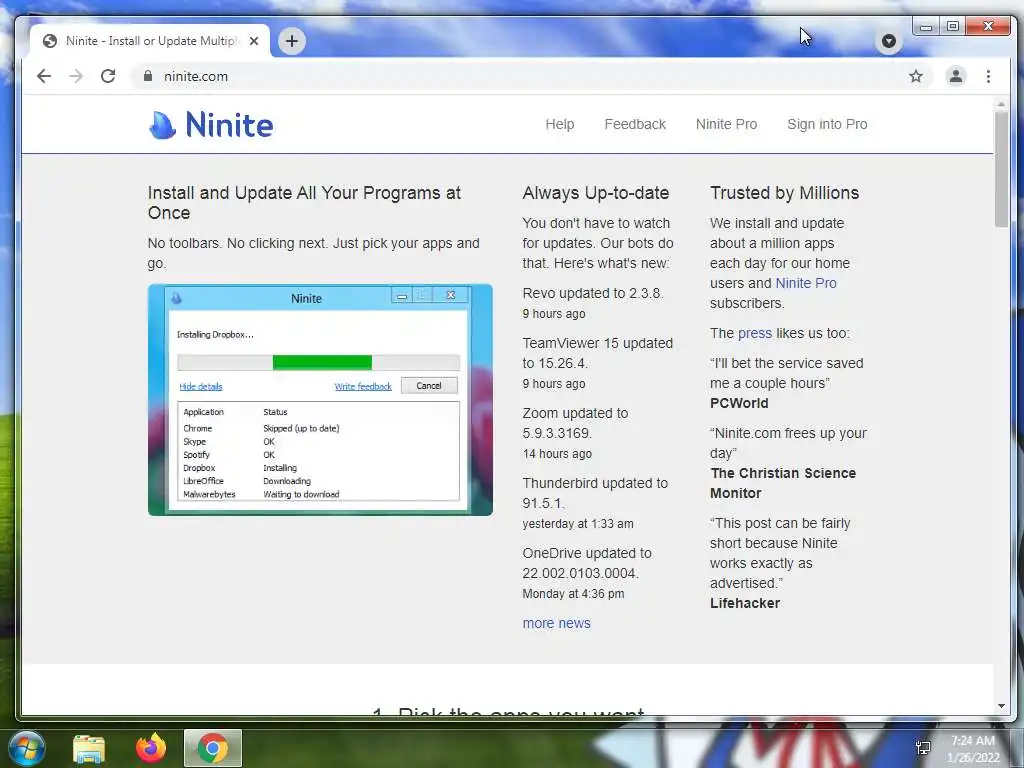Screen dimensions: 1024x768
Task: Select the Ninite browser tab
Action: point(150,41)
